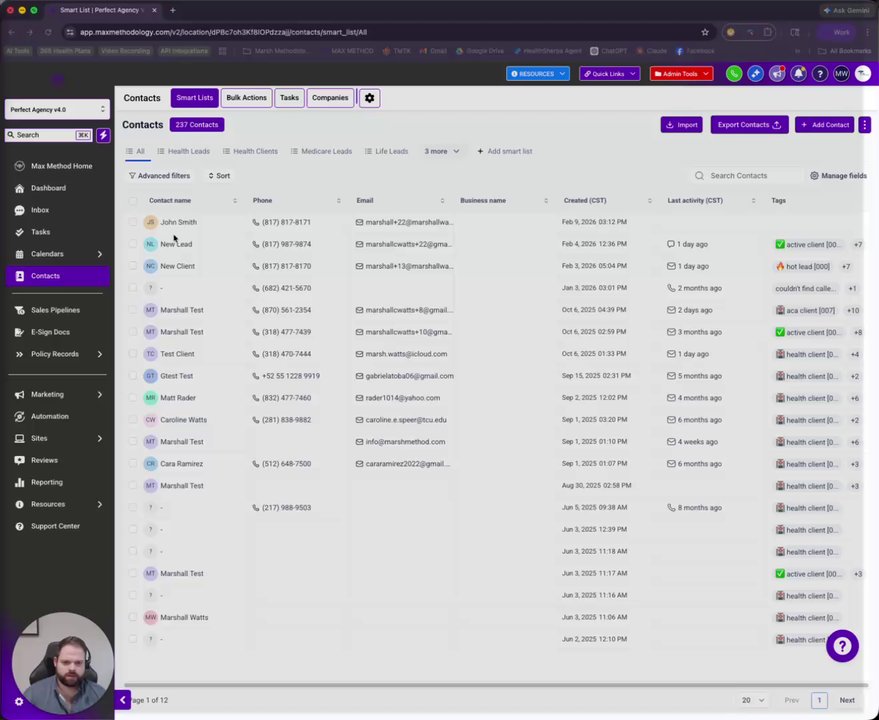
Task: Click the Dashboard home icon in sidebar
Action: point(20,188)
